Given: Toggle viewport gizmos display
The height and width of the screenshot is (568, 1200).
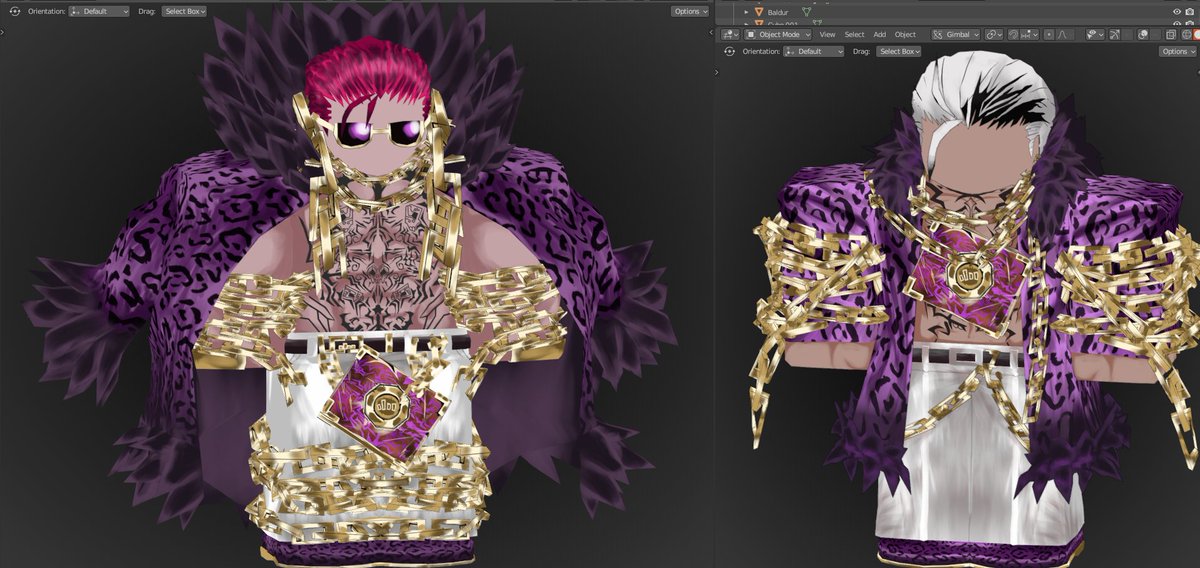Looking at the screenshot, I should [x=1114, y=34].
